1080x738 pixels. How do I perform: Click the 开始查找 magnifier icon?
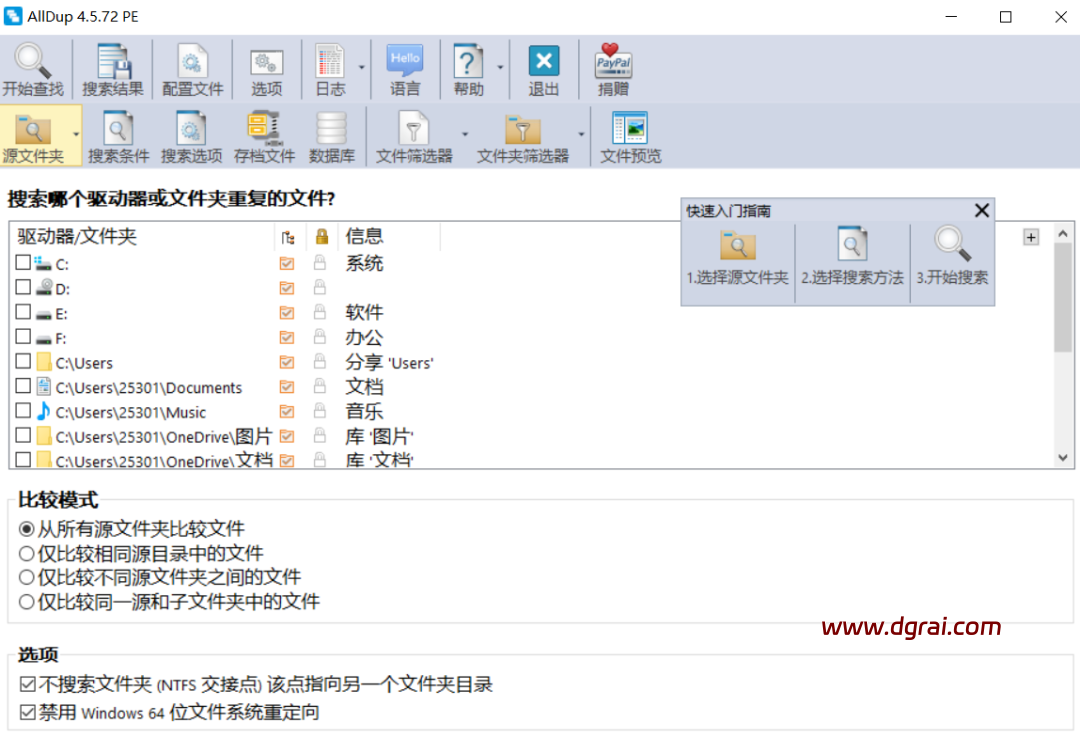click(32, 62)
